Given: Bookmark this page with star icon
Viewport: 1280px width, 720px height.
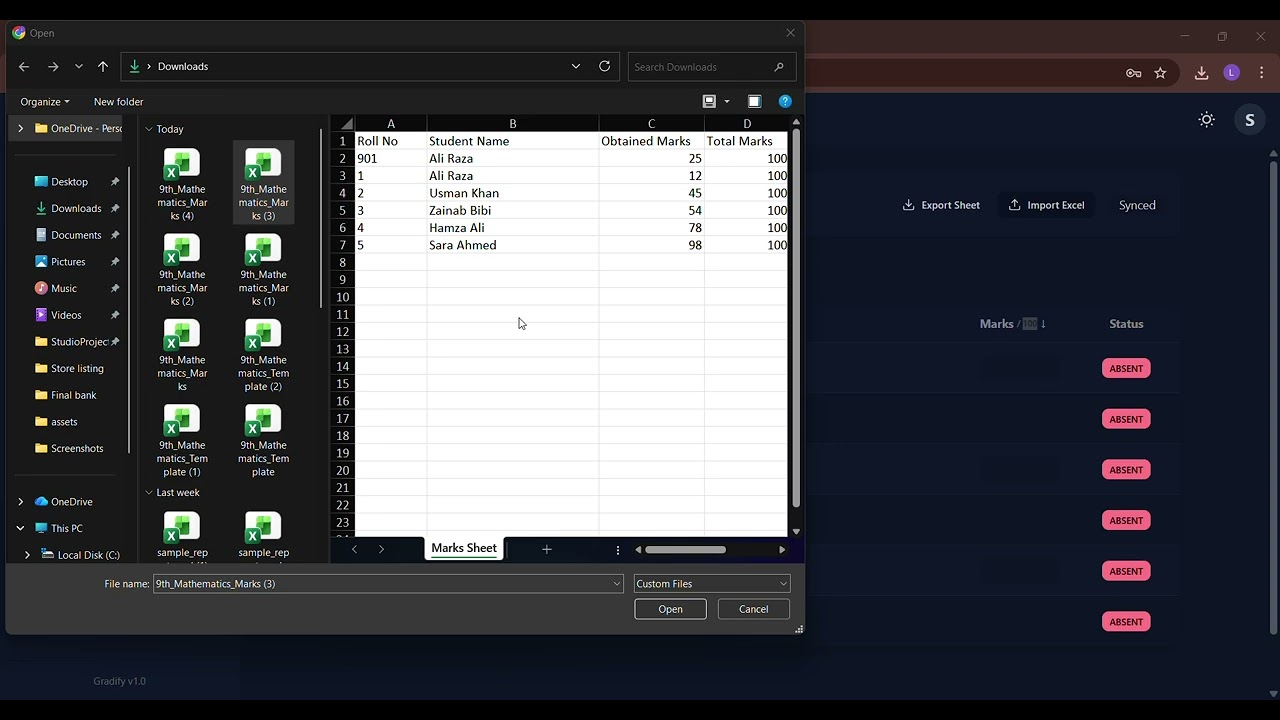Looking at the screenshot, I should click(x=1160, y=73).
